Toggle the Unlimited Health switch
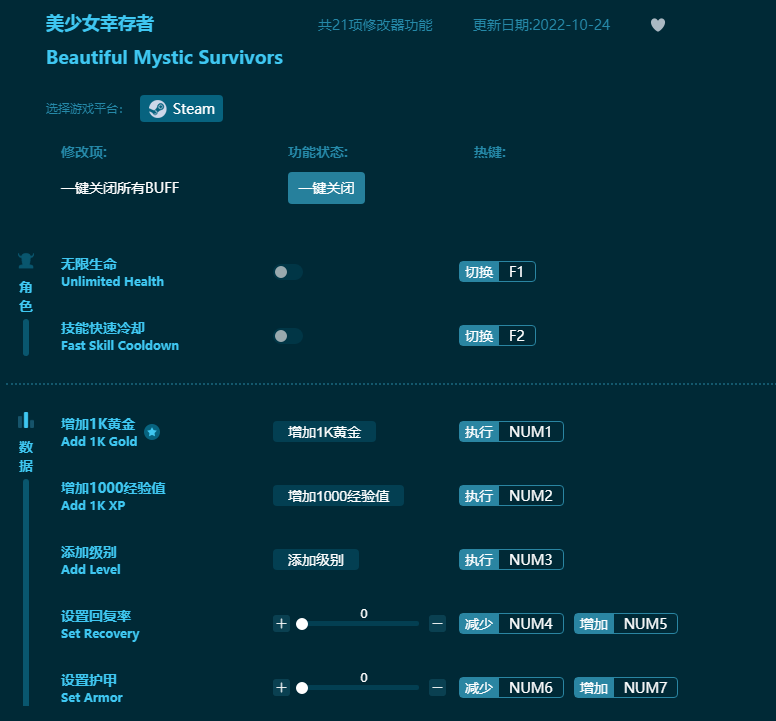The height and width of the screenshot is (721, 776). [288, 272]
